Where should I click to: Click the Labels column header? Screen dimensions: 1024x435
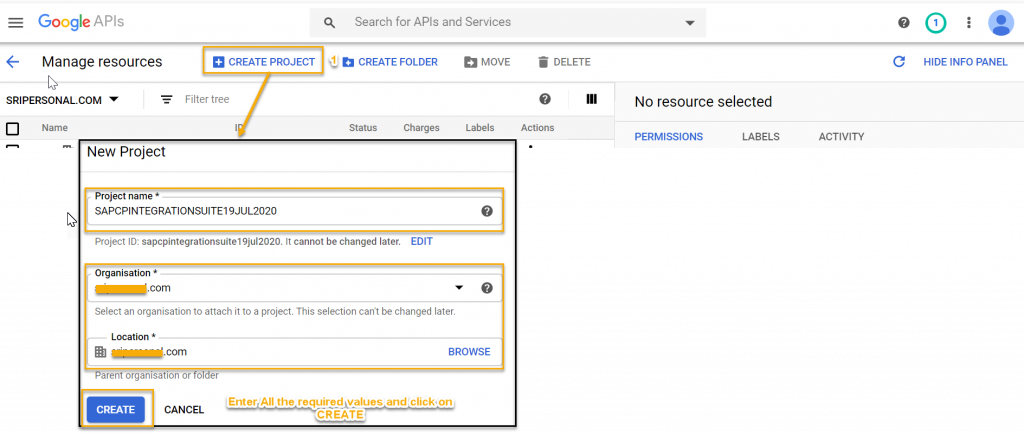point(479,128)
